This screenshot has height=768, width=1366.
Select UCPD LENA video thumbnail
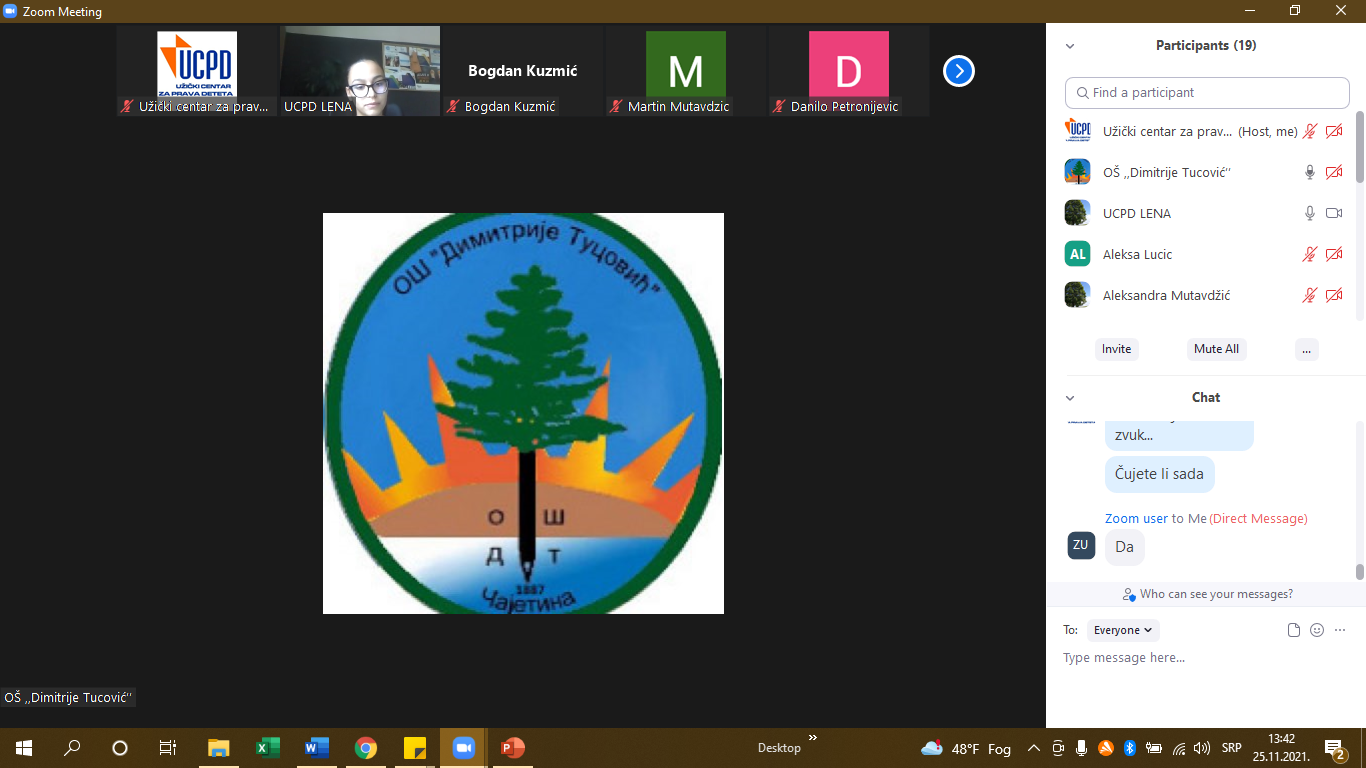[359, 71]
